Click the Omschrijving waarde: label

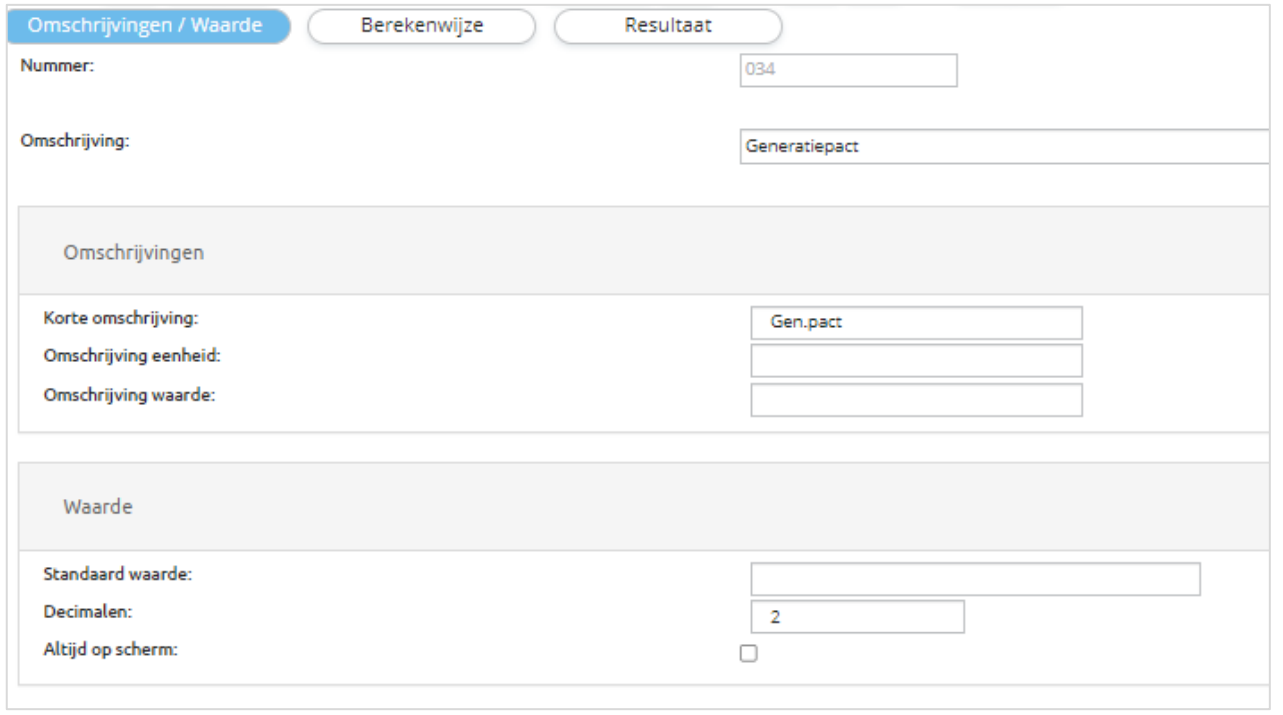pyautogui.click(x=129, y=394)
